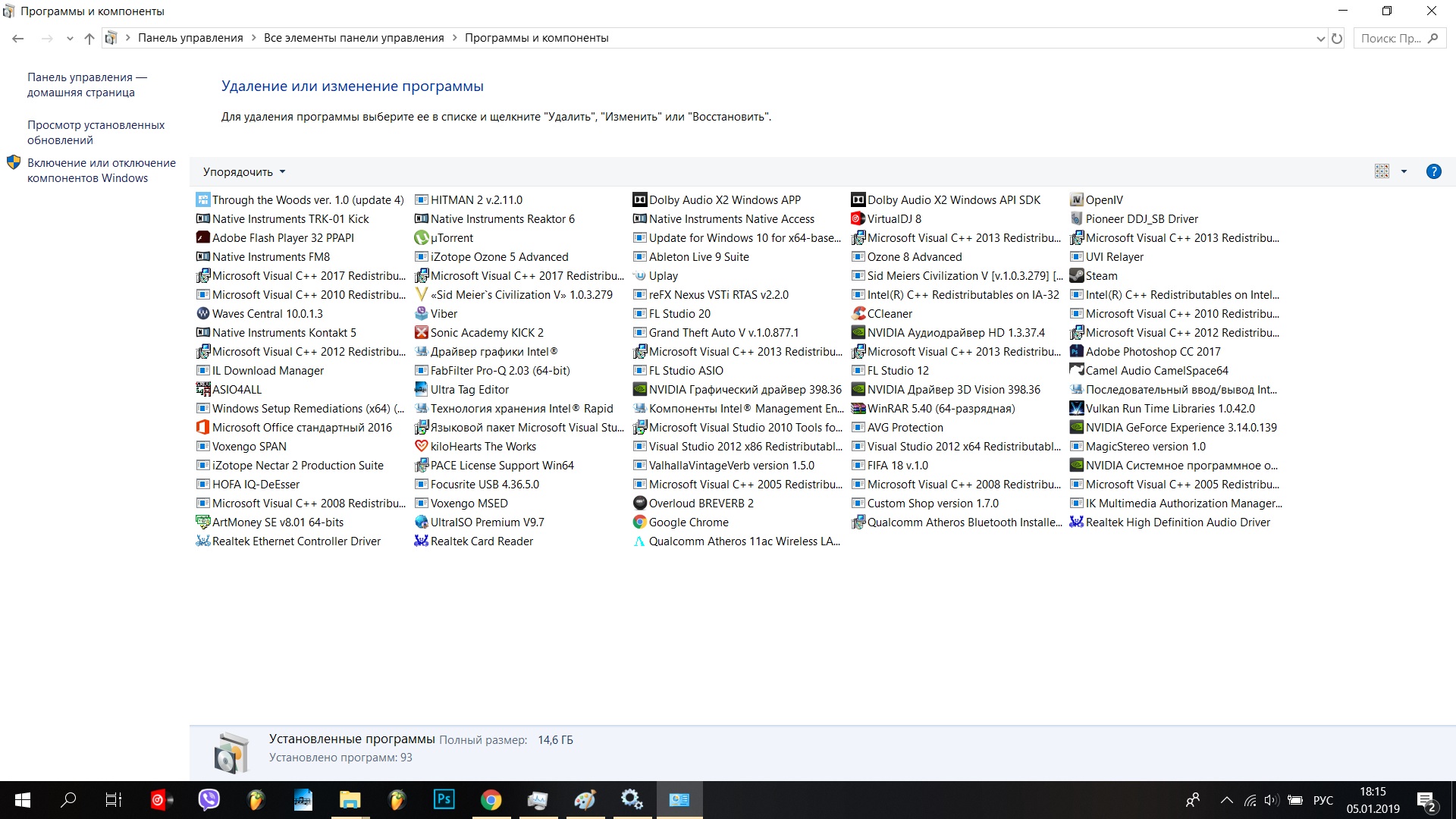Open the notification center
The height and width of the screenshot is (819, 1456).
[x=1426, y=801]
